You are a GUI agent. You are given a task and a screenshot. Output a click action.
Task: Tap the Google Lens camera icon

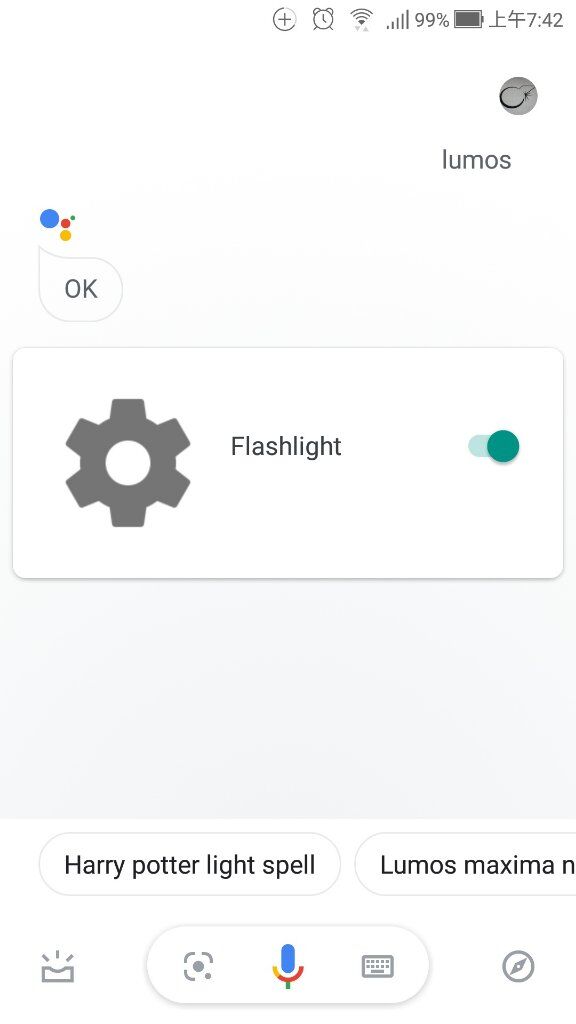tap(198, 966)
